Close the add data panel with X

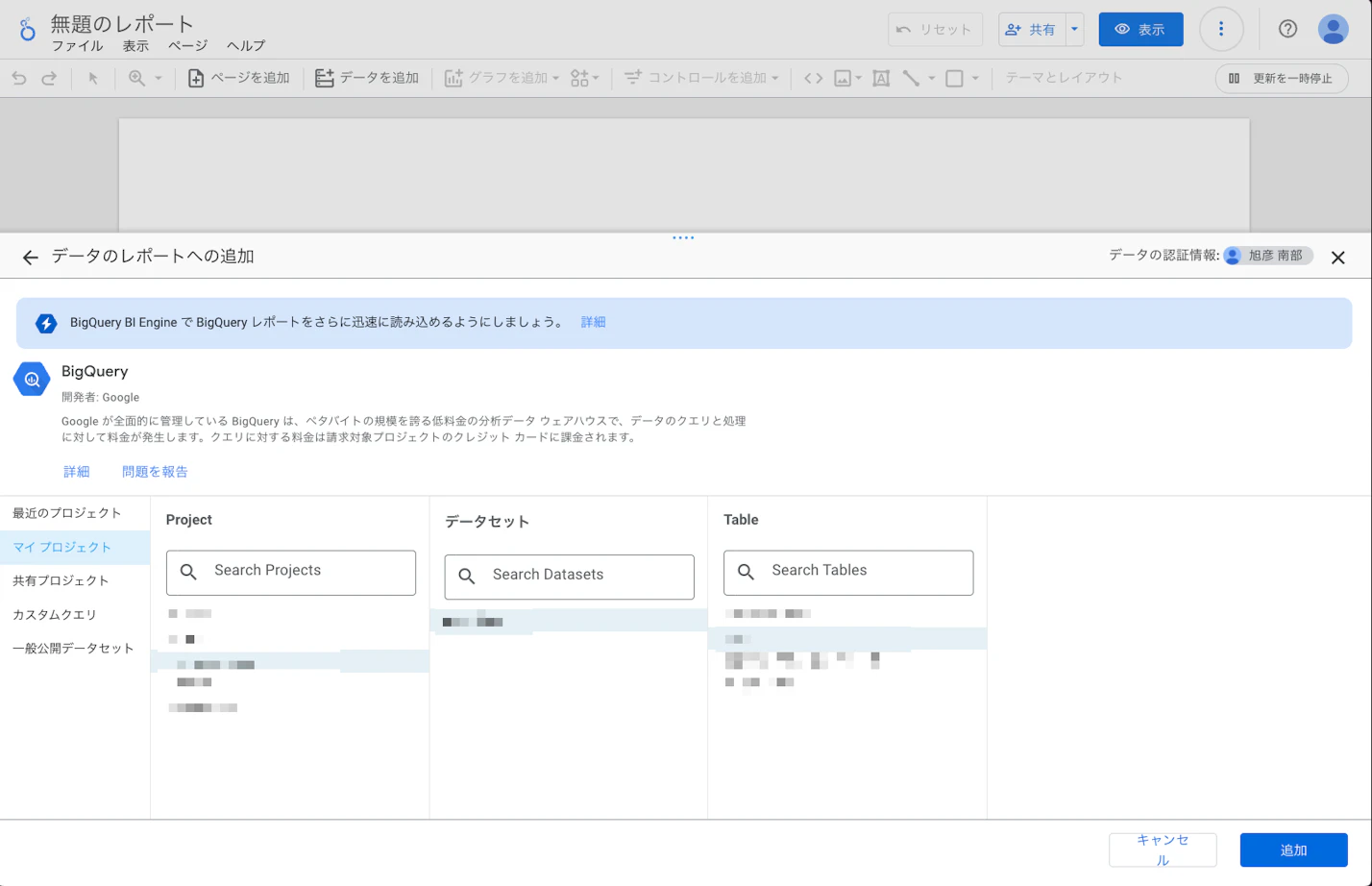(1337, 258)
